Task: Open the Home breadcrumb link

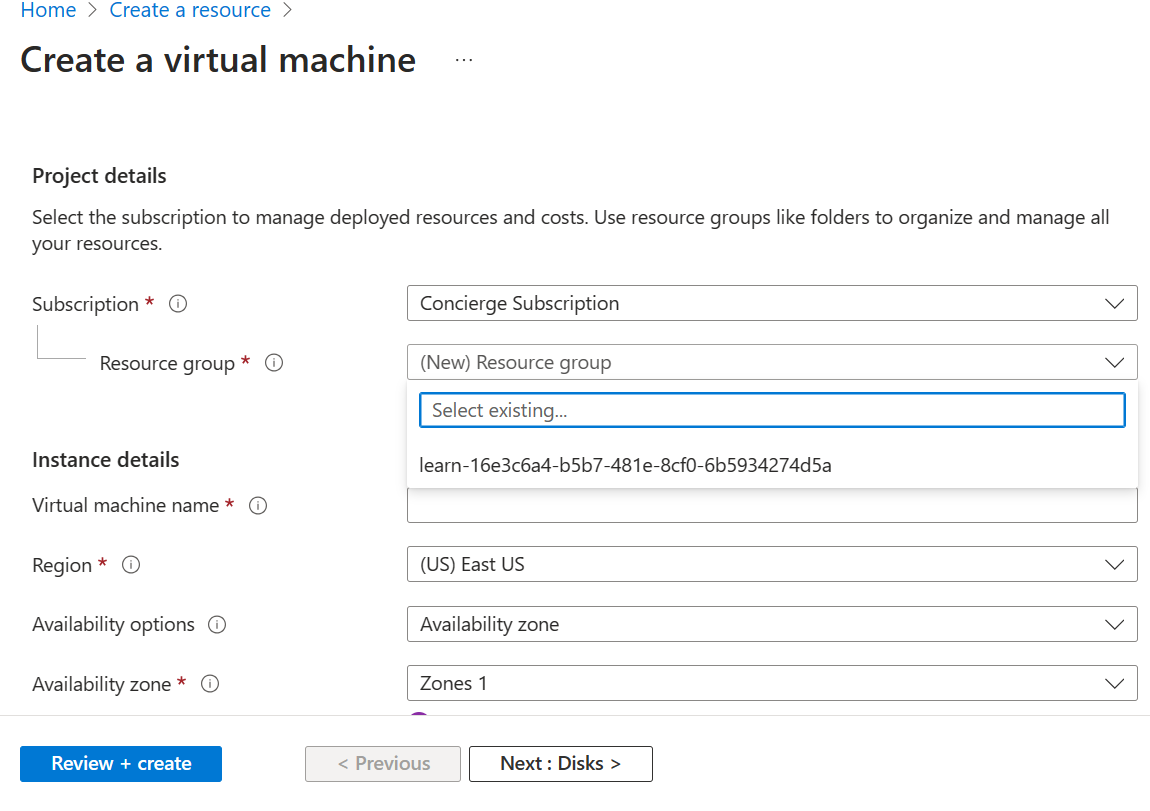Action: (48, 10)
